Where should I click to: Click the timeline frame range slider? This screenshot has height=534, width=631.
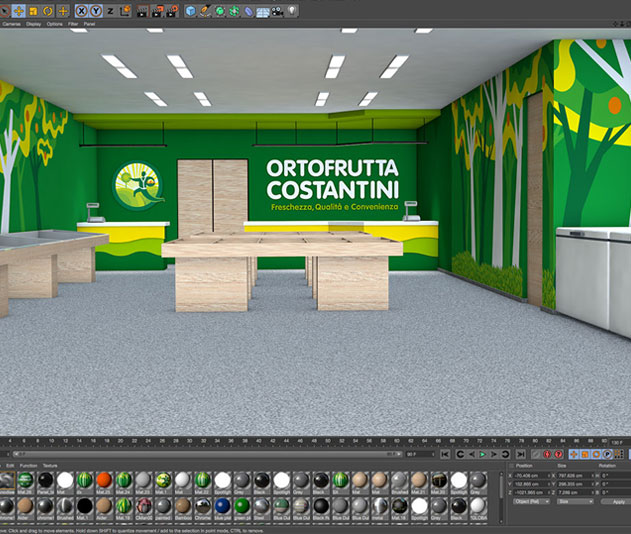(x=207, y=454)
